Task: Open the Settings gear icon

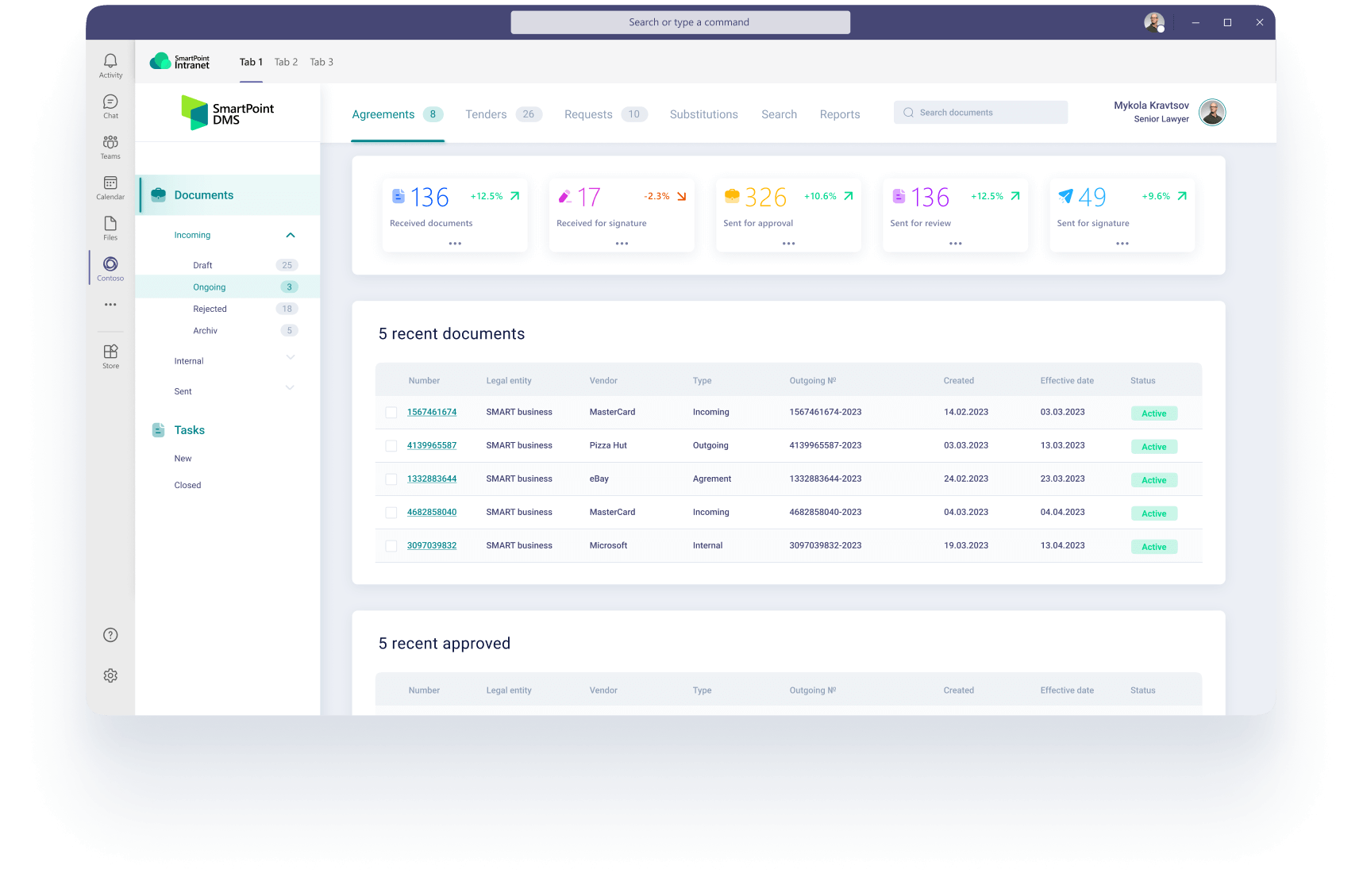Action: (110, 675)
